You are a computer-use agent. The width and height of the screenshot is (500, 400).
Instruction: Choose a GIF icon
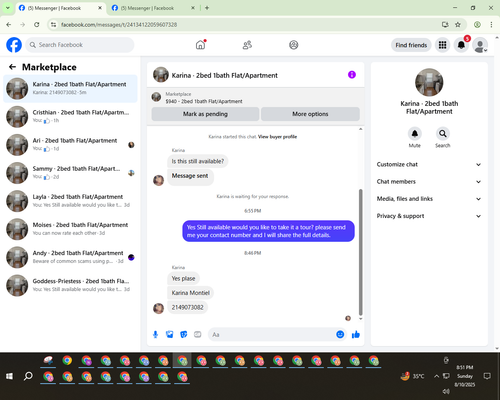click(198, 334)
